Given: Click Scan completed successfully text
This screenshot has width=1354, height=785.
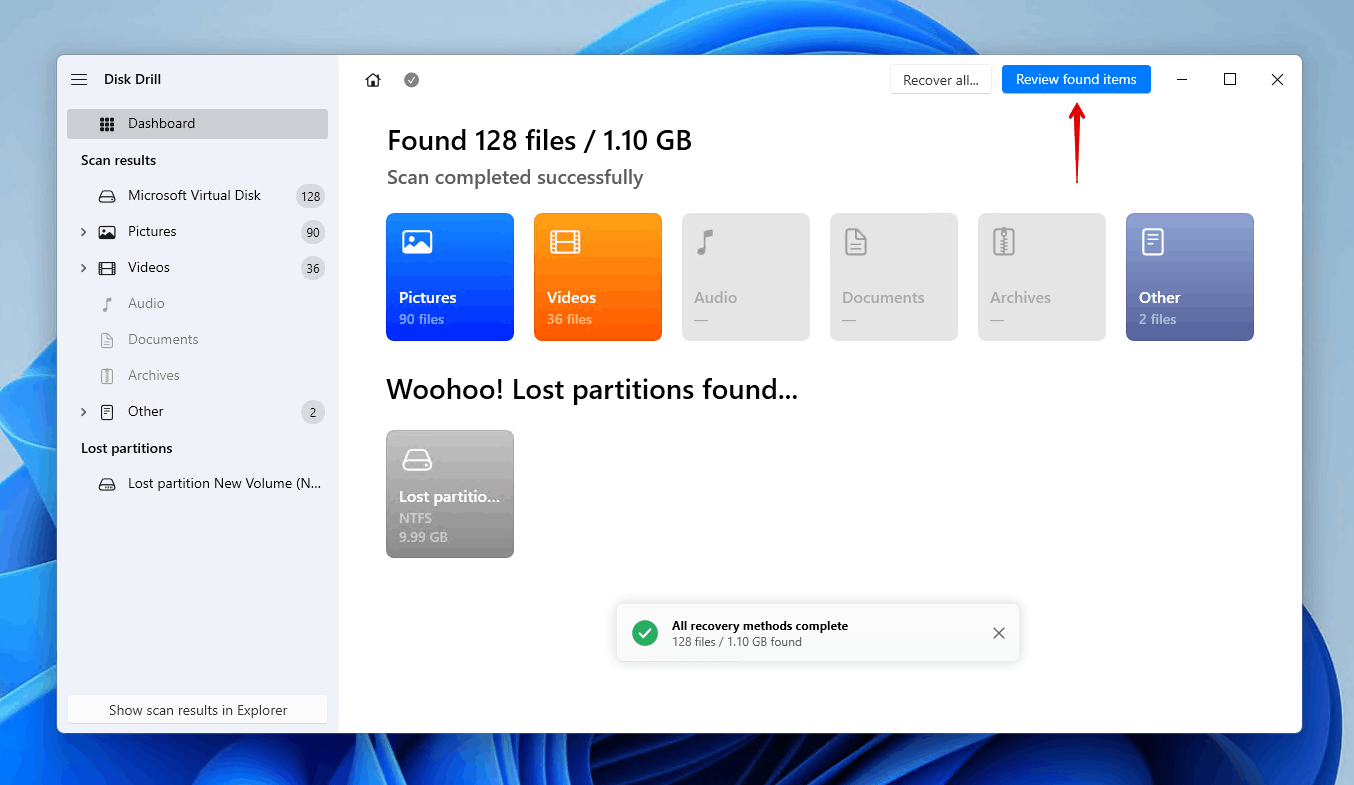Looking at the screenshot, I should [515, 177].
